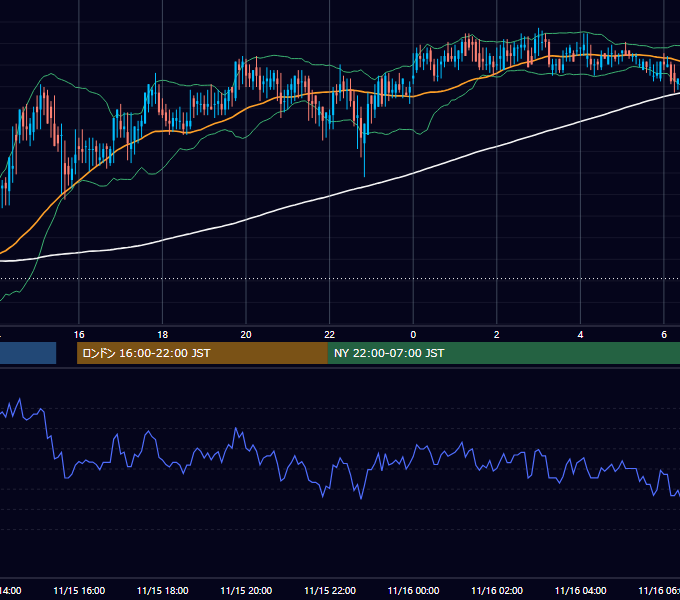Click the blue session bar before London
680x600 pixels.
(28, 353)
